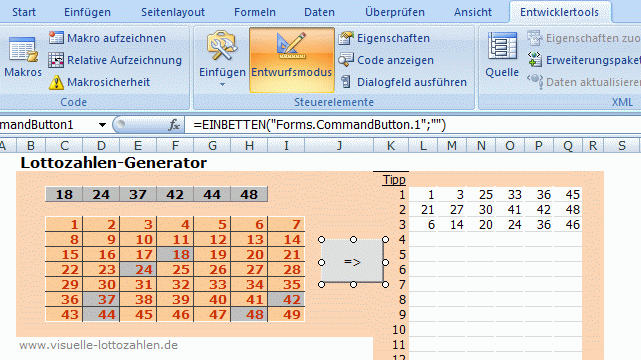Select column header J

(x=339, y=145)
